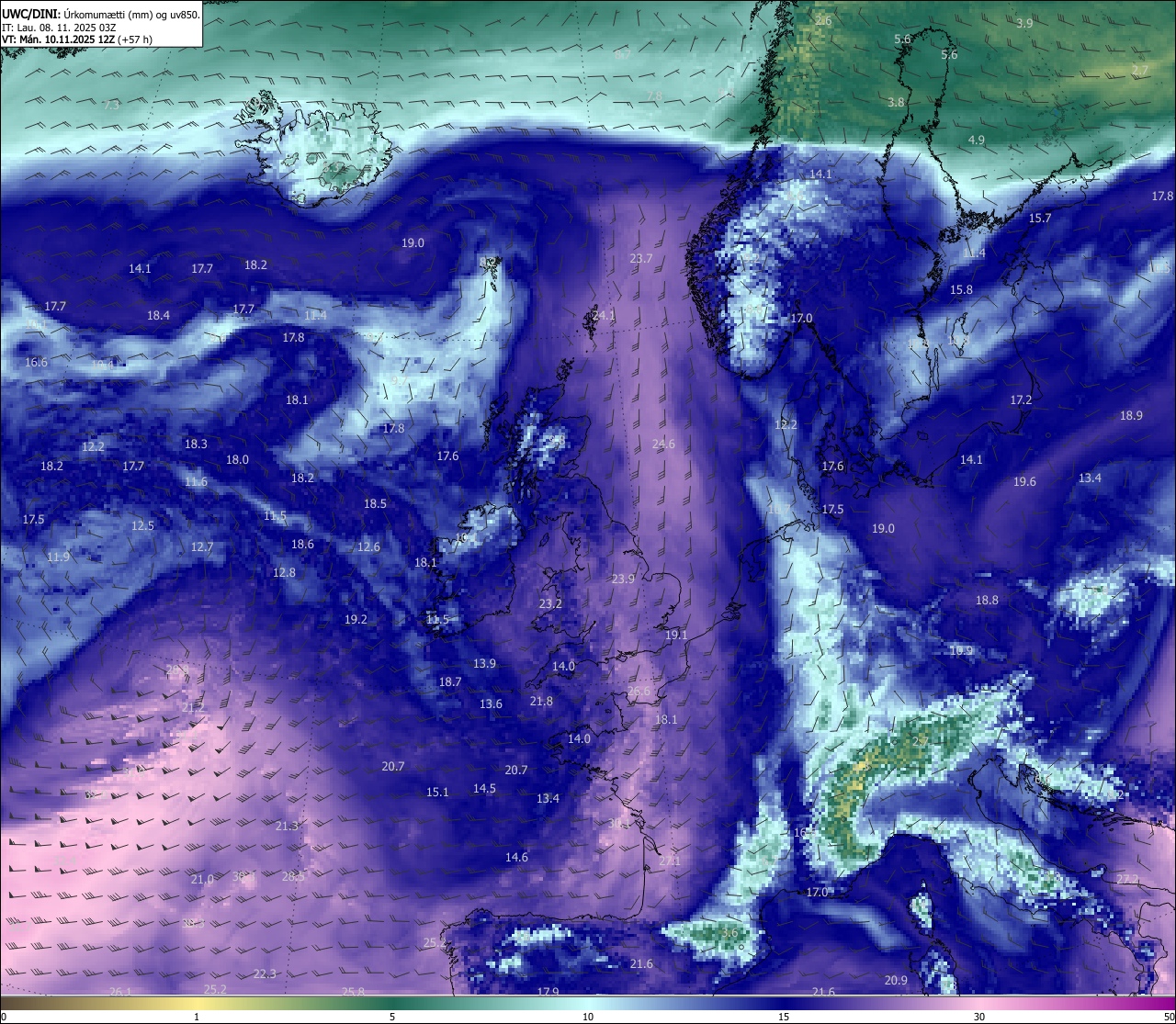Click the map value 15.7
This screenshot has width=1176, height=1024.
[x=1039, y=218]
